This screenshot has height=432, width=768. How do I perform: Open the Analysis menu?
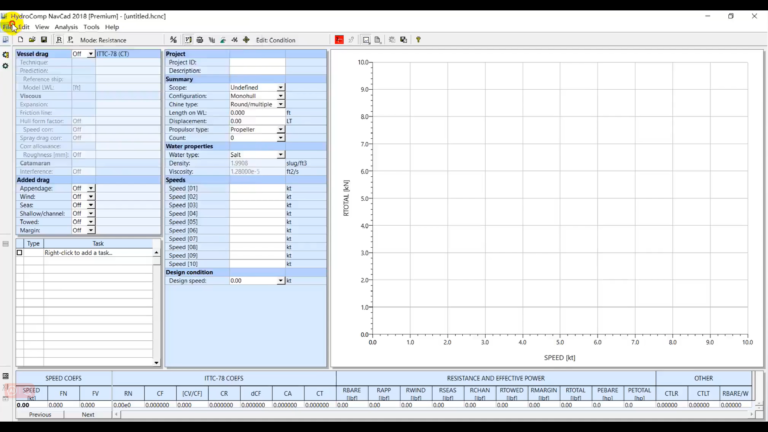(66, 27)
